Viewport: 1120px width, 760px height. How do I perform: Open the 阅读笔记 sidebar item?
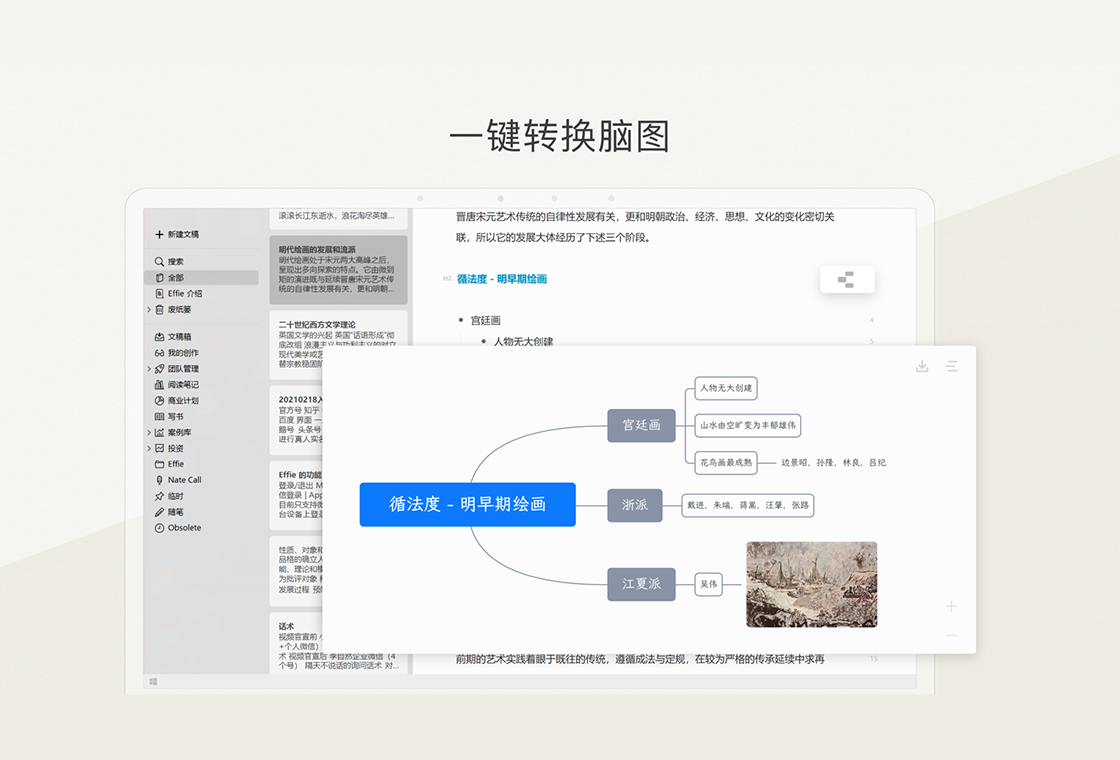(182, 385)
